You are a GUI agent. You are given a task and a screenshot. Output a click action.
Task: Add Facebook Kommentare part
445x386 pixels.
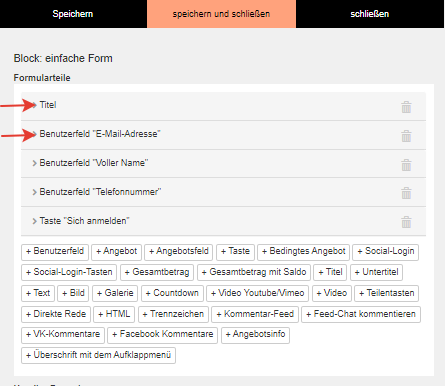click(162, 334)
